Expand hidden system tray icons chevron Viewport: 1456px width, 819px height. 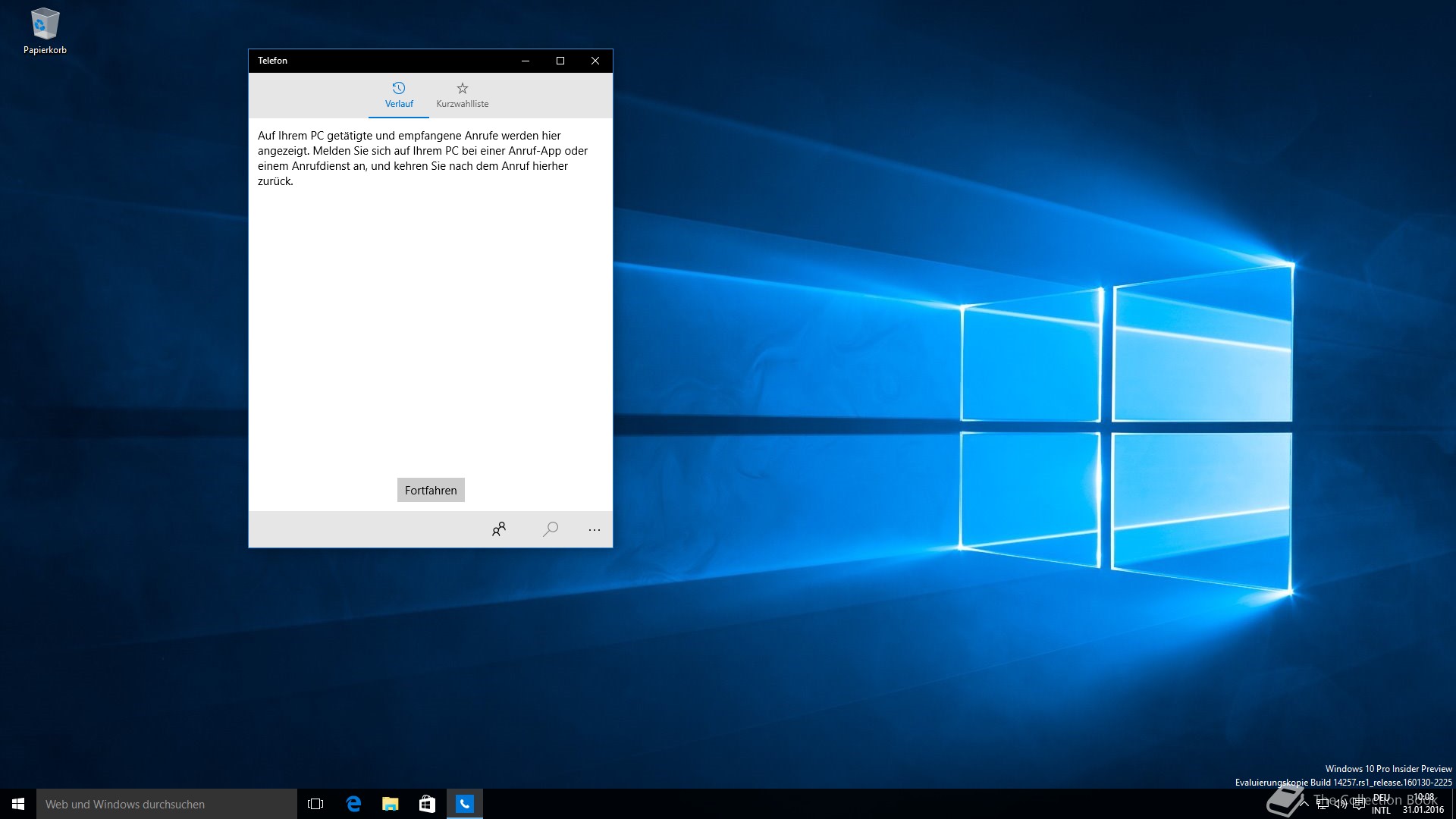[x=1304, y=804]
